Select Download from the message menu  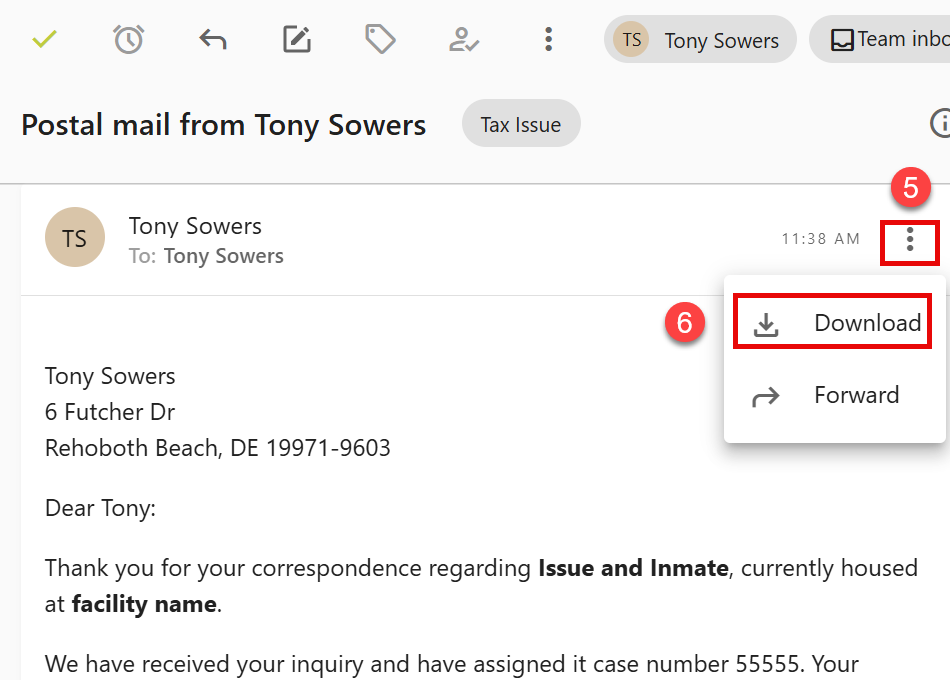(x=866, y=323)
